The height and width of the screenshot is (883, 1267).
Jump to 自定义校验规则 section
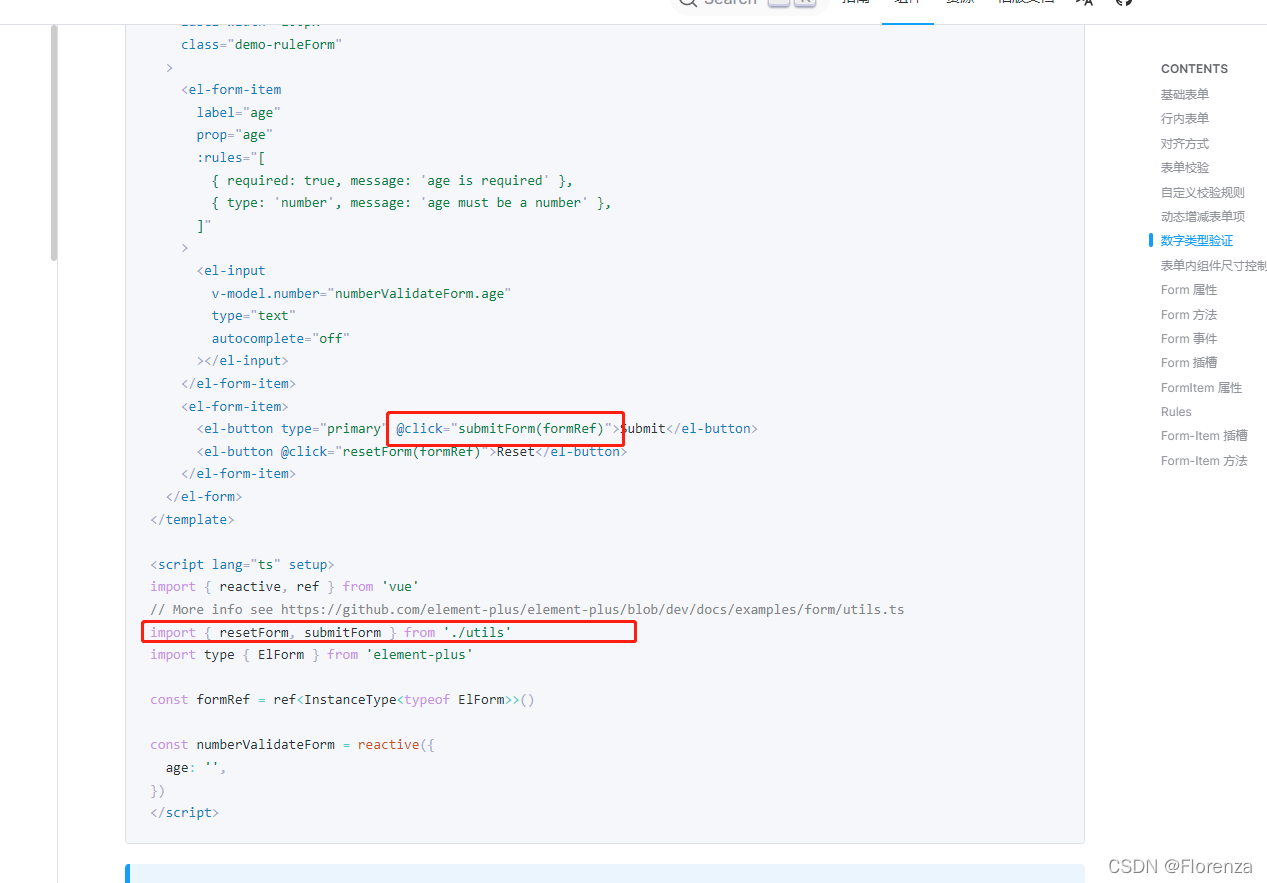tap(1202, 192)
